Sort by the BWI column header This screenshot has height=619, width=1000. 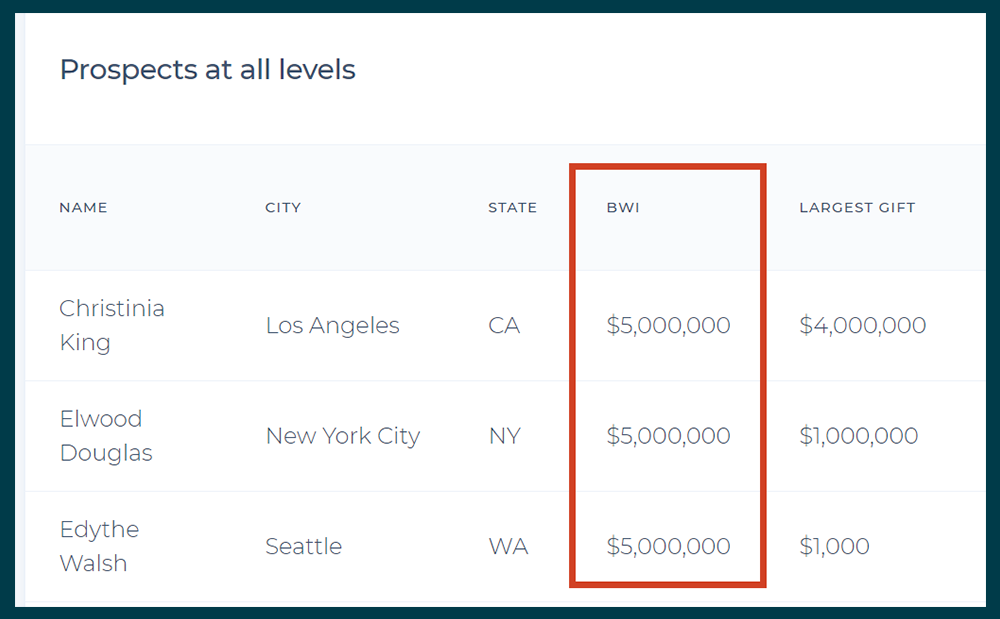[x=622, y=208]
